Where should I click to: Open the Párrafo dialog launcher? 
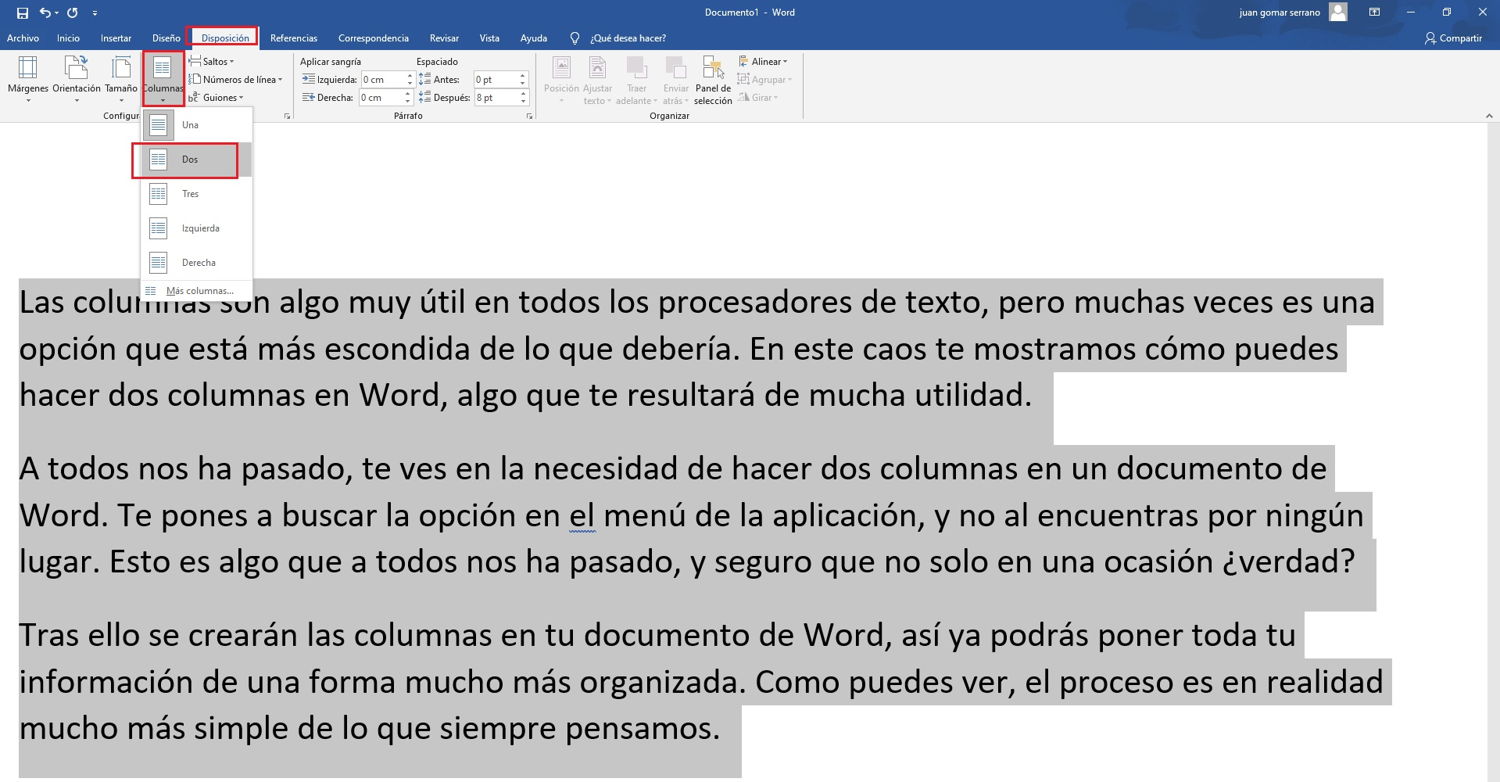(x=529, y=117)
